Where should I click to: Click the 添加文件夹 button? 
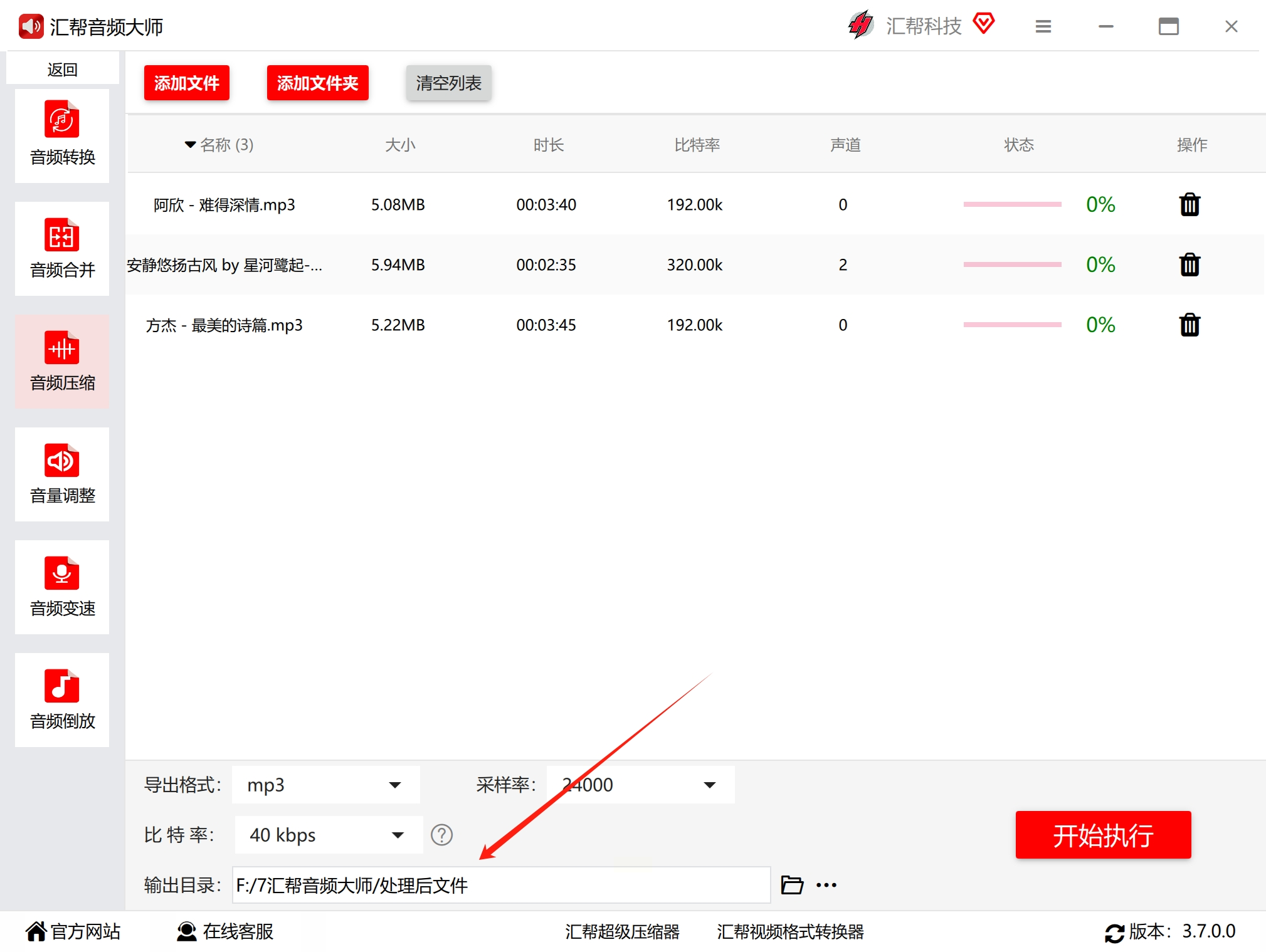(318, 83)
